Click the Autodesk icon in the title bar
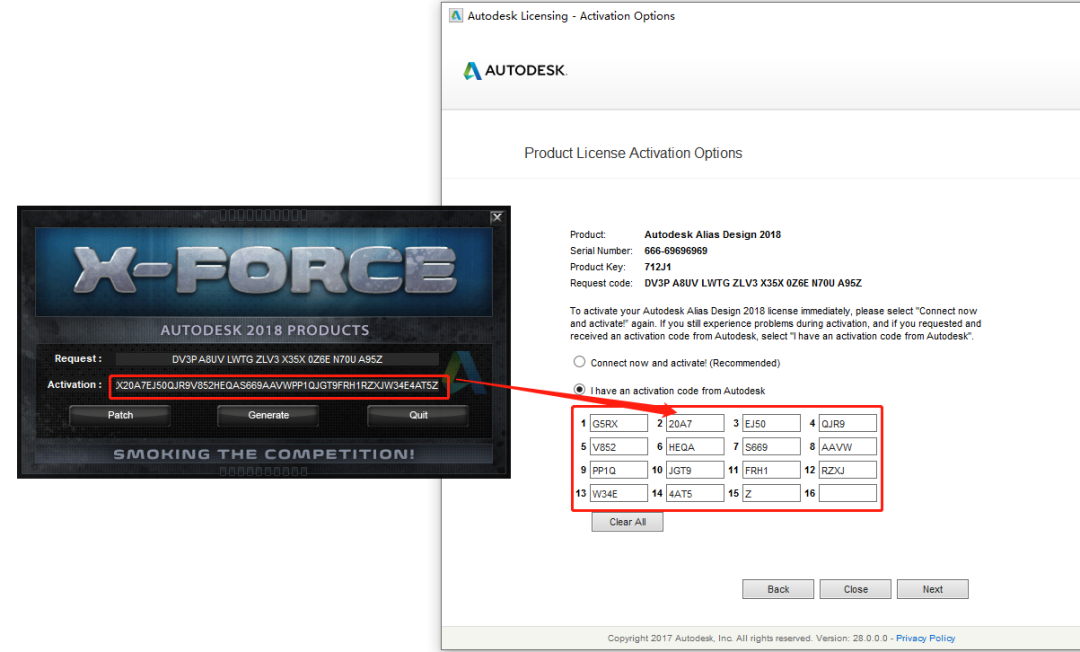 (456, 15)
